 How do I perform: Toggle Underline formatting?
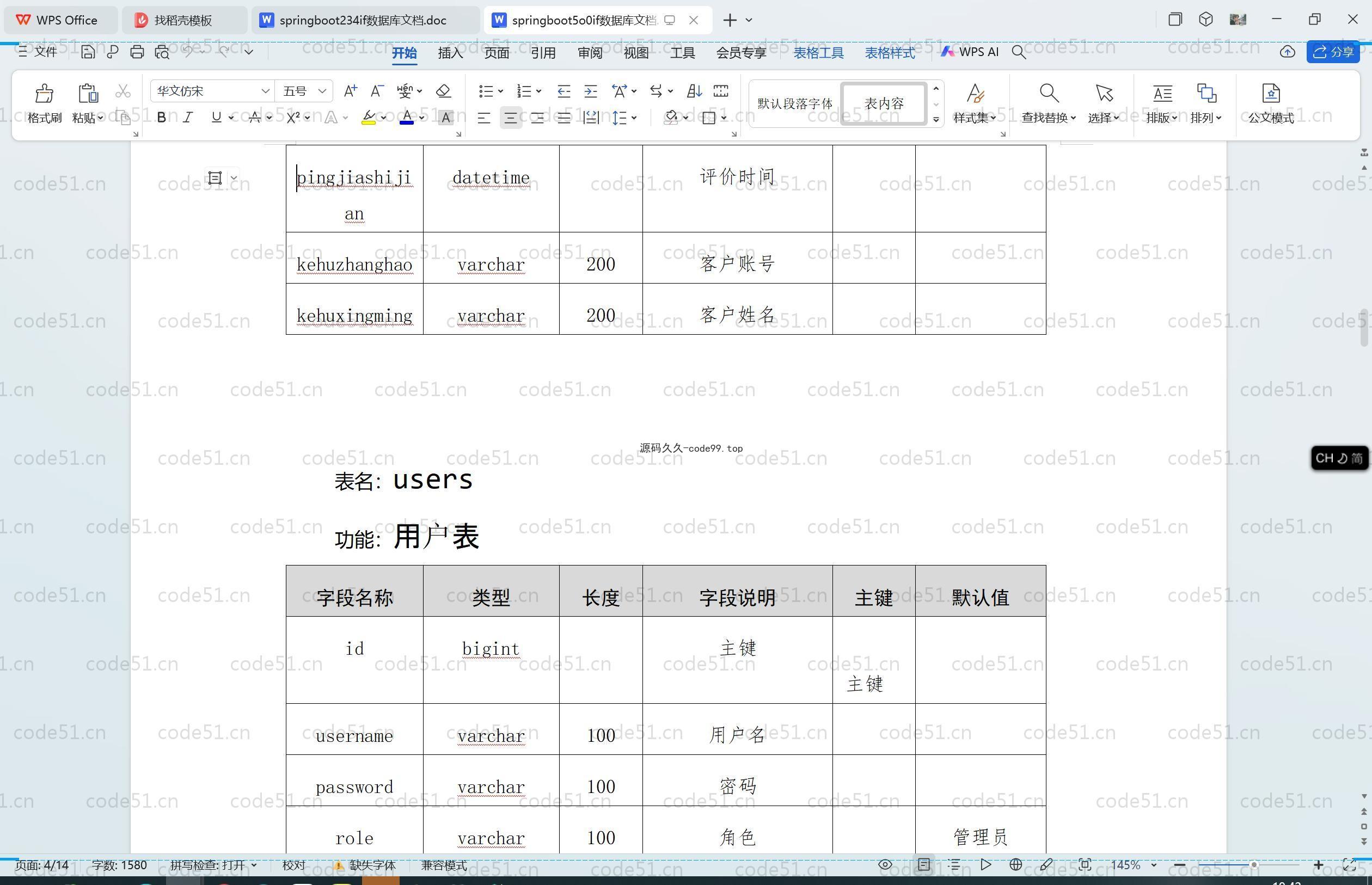coord(216,117)
